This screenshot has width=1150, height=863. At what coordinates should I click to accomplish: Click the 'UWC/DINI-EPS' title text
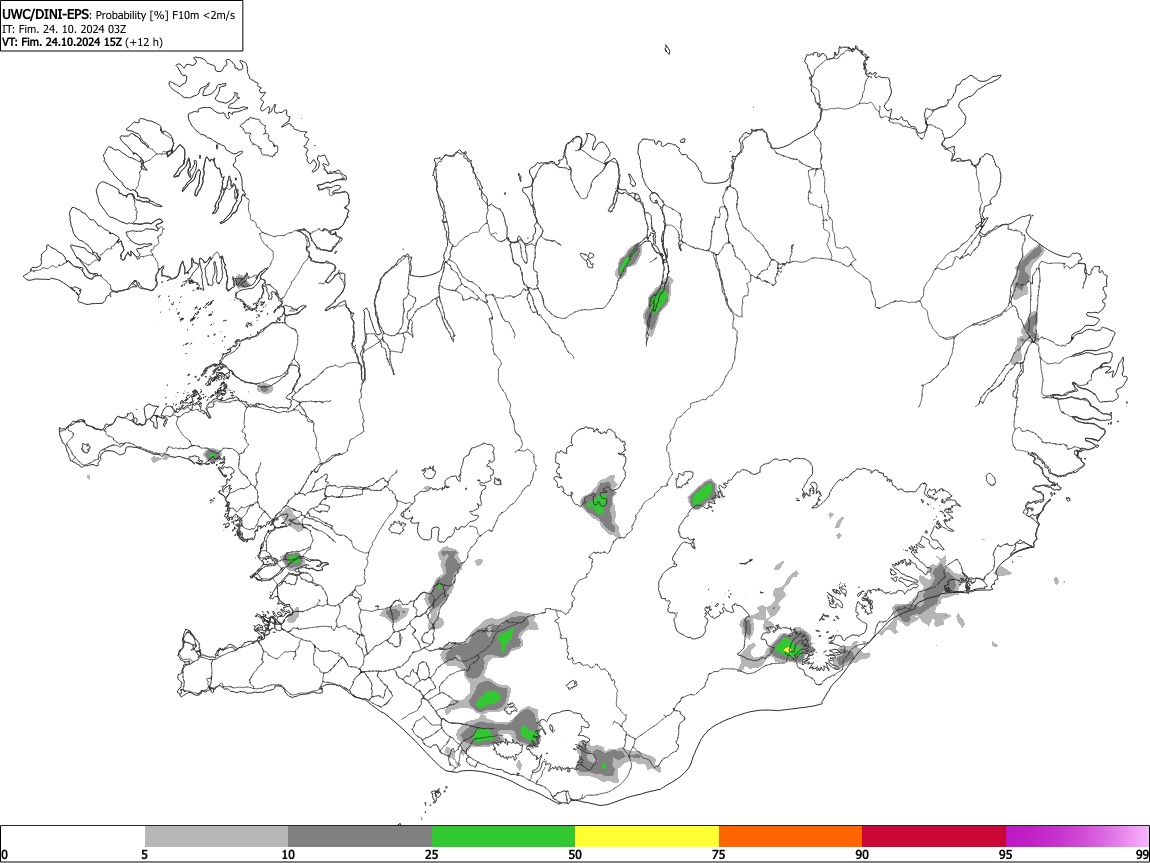coord(45,15)
